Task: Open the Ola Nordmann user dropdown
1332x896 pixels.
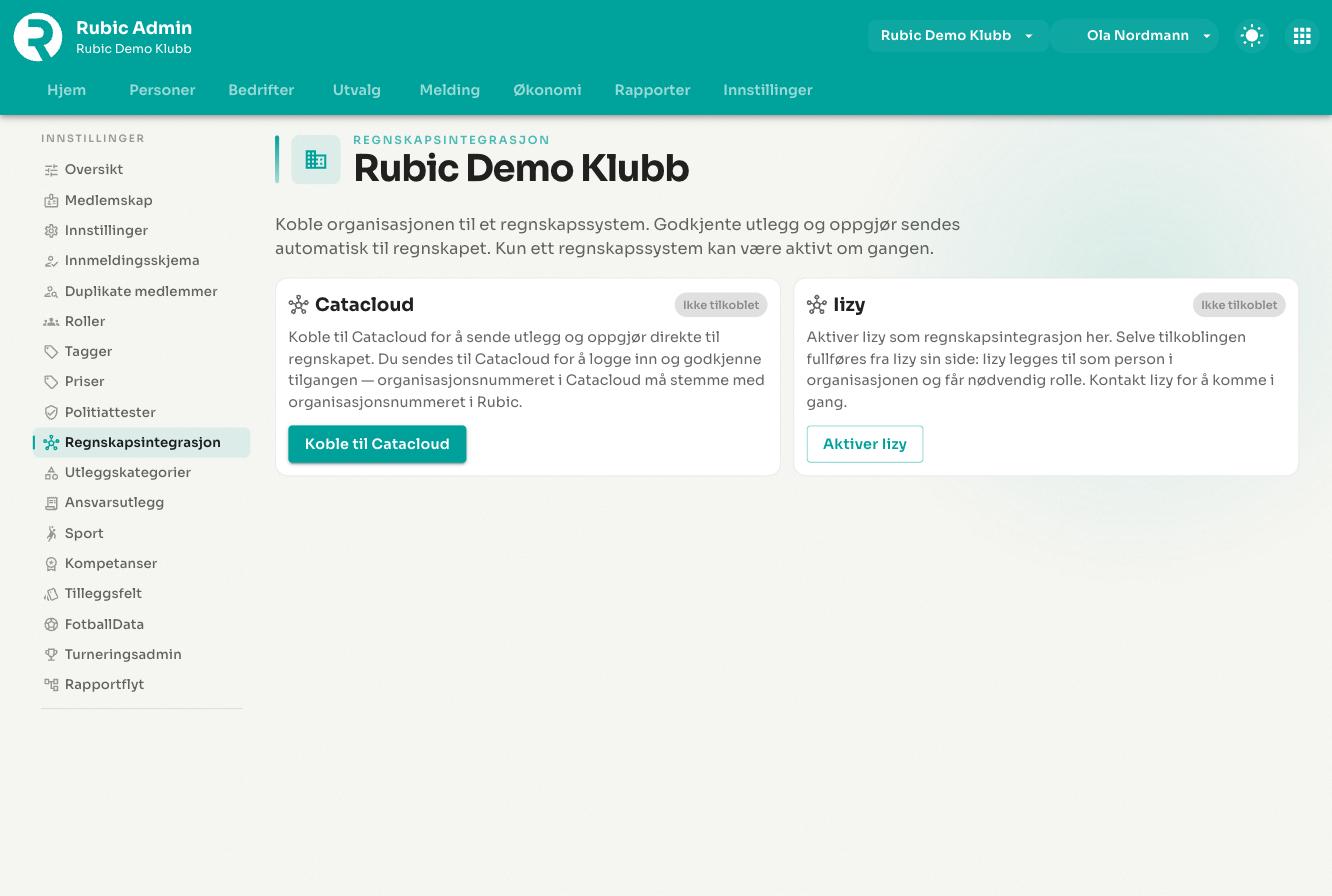Action: 1135,36
